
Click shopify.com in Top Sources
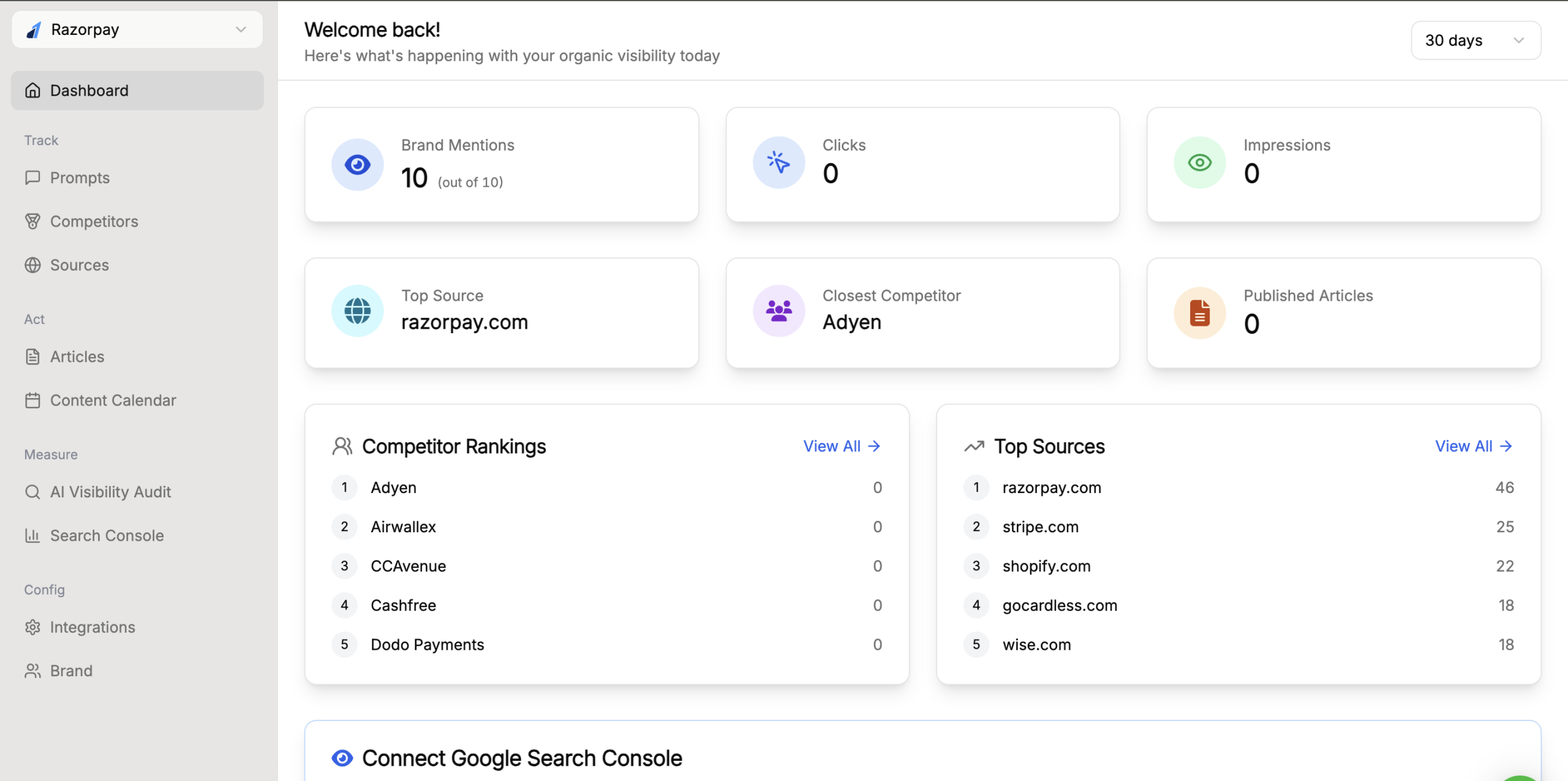pos(1047,566)
